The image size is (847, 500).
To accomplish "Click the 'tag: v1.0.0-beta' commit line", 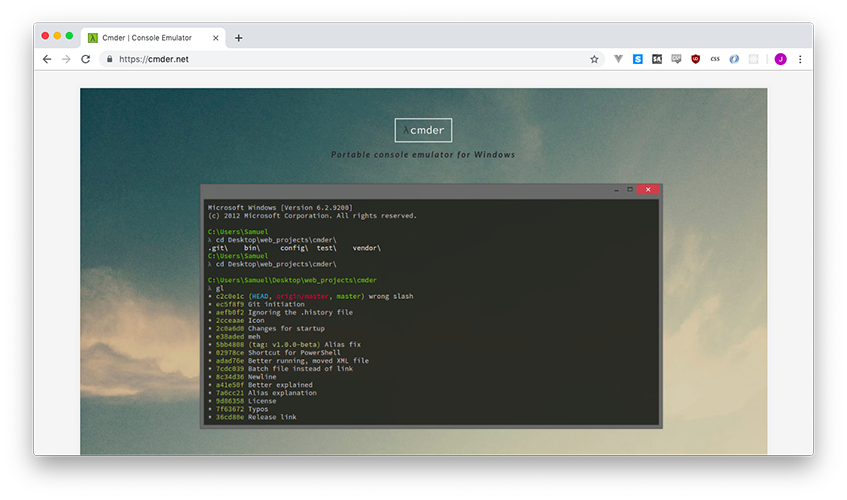I will point(285,344).
